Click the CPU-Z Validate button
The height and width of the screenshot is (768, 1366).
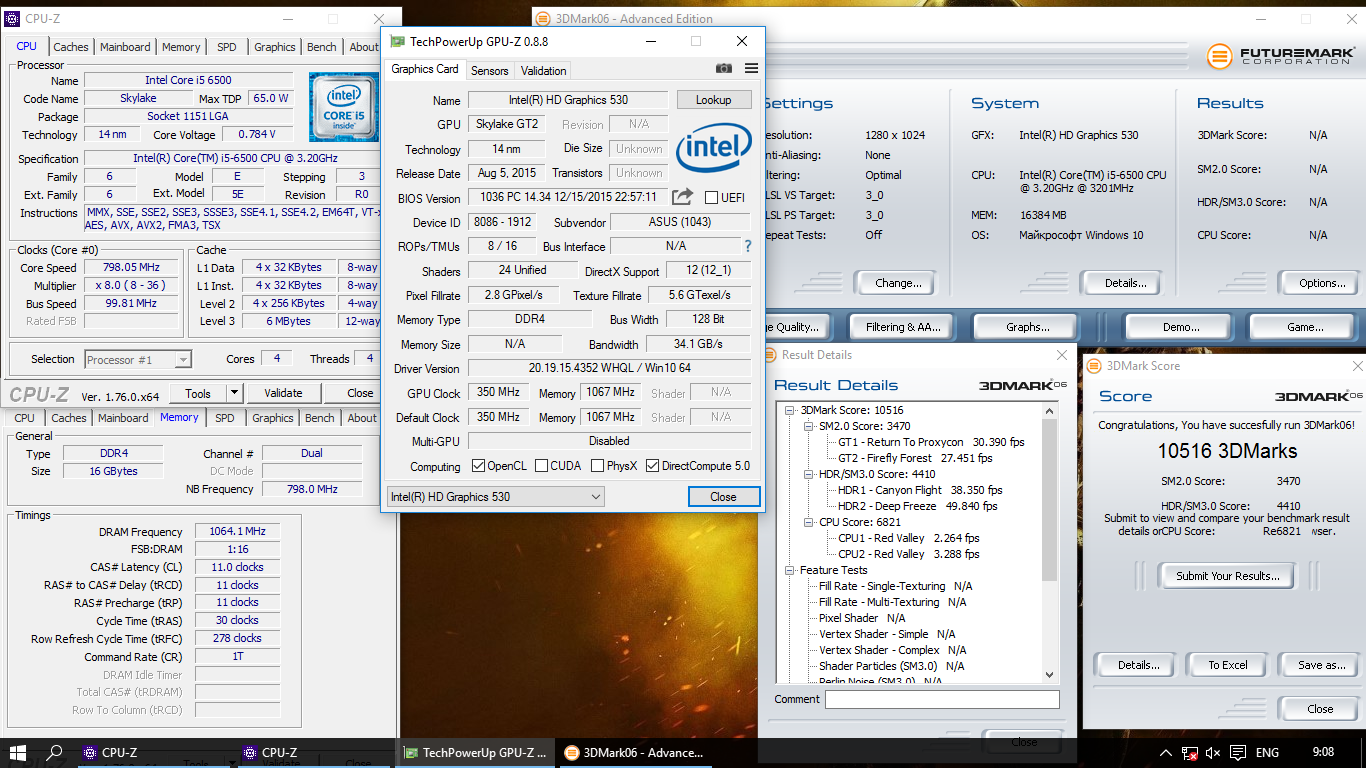coord(283,393)
